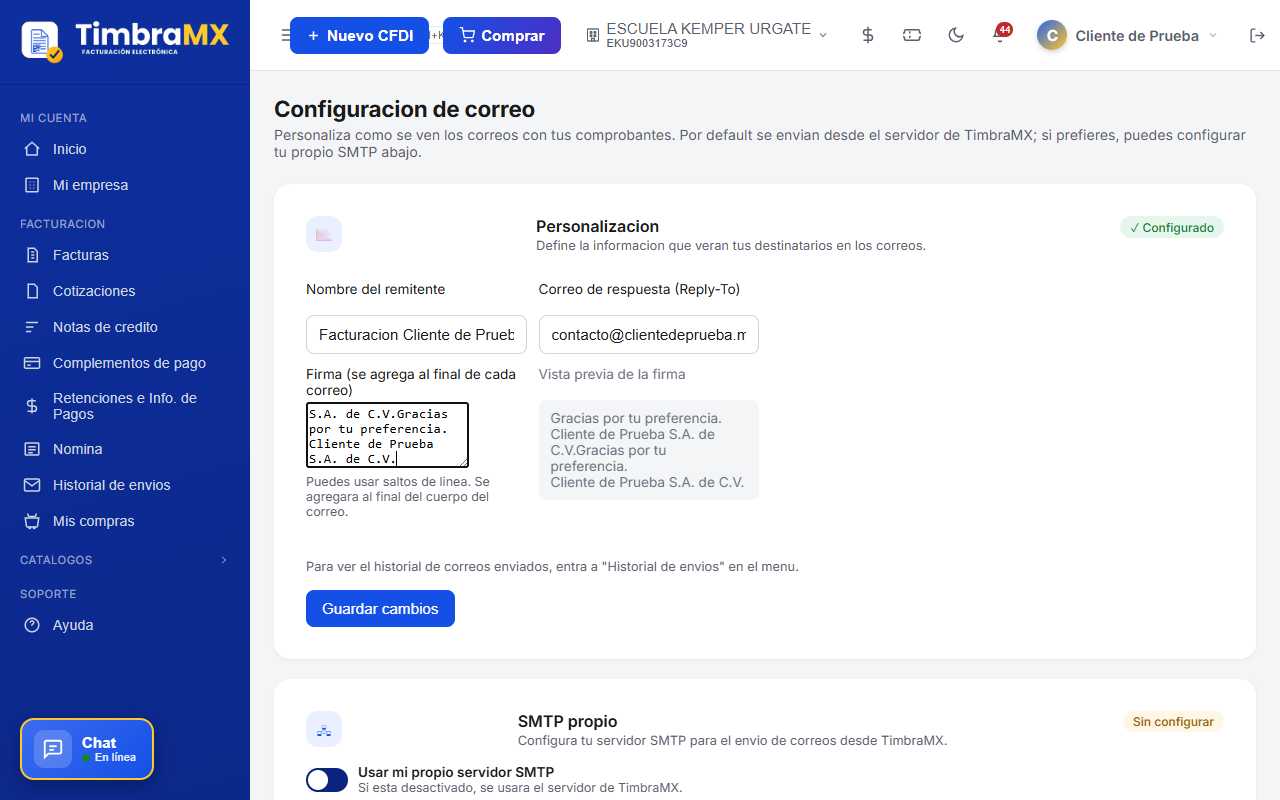Image resolution: width=1280 pixels, height=800 pixels.
Task: Open notifications bell with 44 badge
Action: coord(1000,35)
